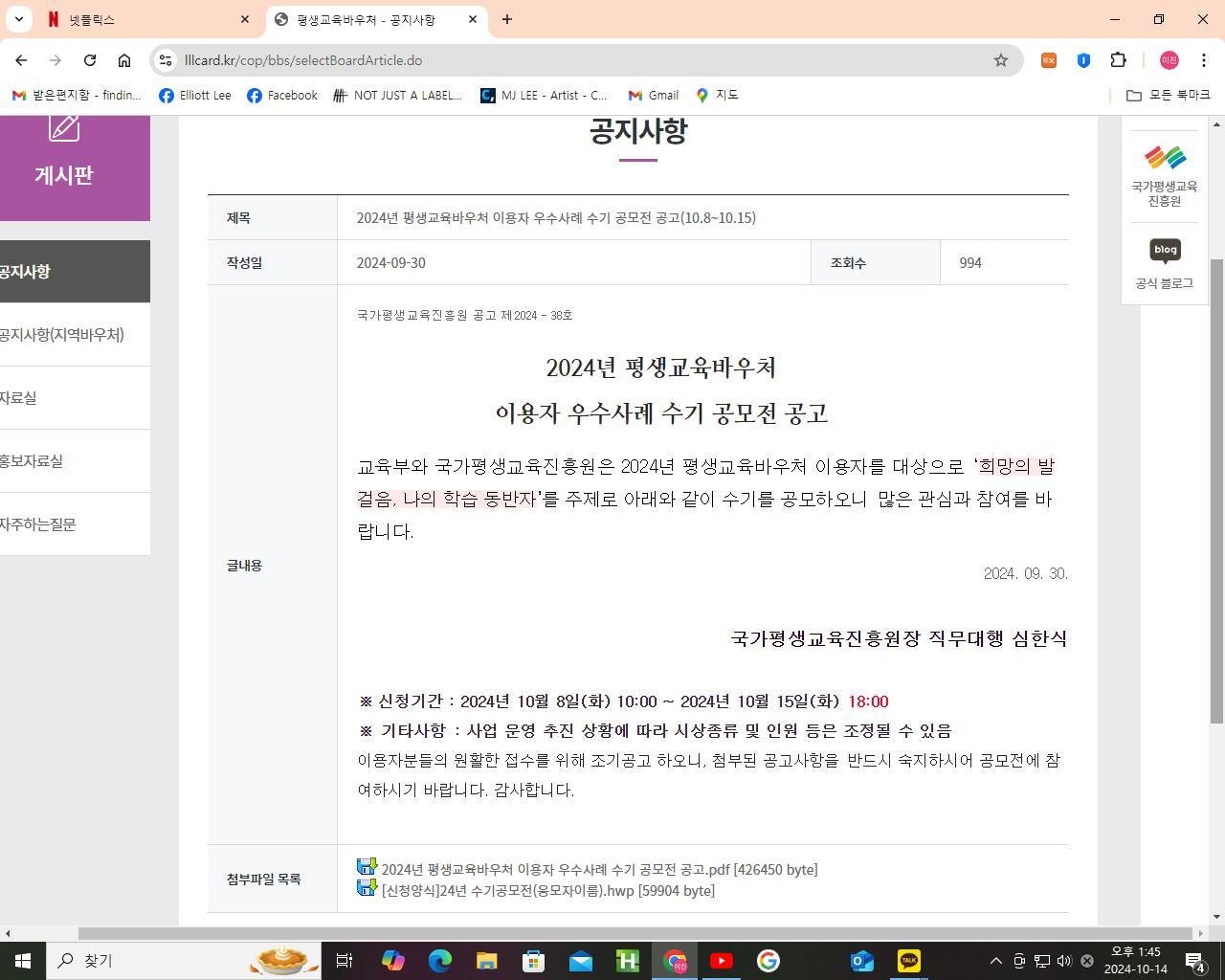Go forward with the browser arrow
This screenshot has width=1225, height=980.
[x=56, y=60]
